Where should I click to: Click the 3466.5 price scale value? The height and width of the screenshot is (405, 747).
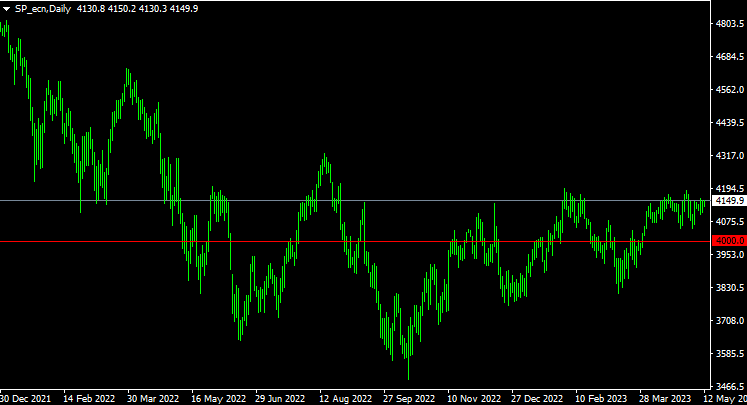coord(729,386)
